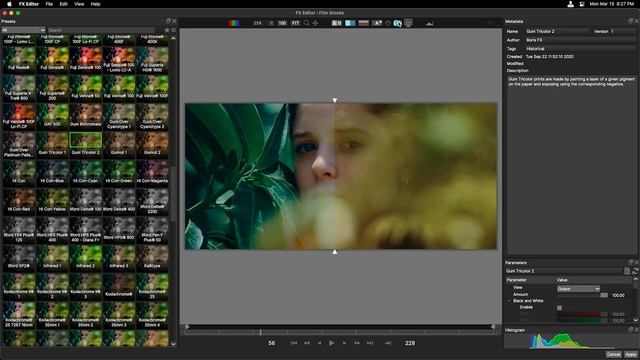Undock the Metadata panel
This screenshot has width=640, height=360.
(631, 21)
